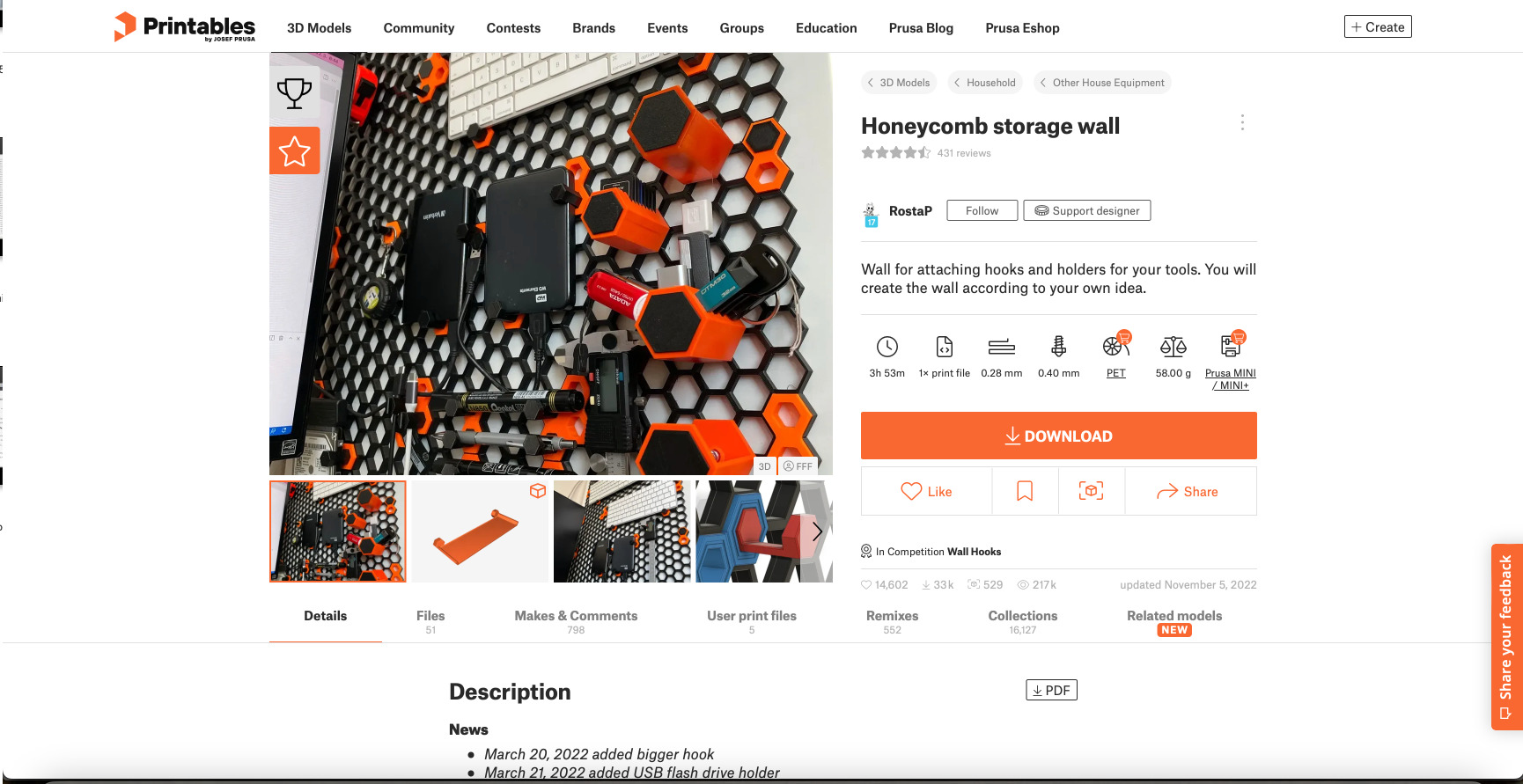
Task: Toggle Follow for RostaP
Action: [982, 210]
